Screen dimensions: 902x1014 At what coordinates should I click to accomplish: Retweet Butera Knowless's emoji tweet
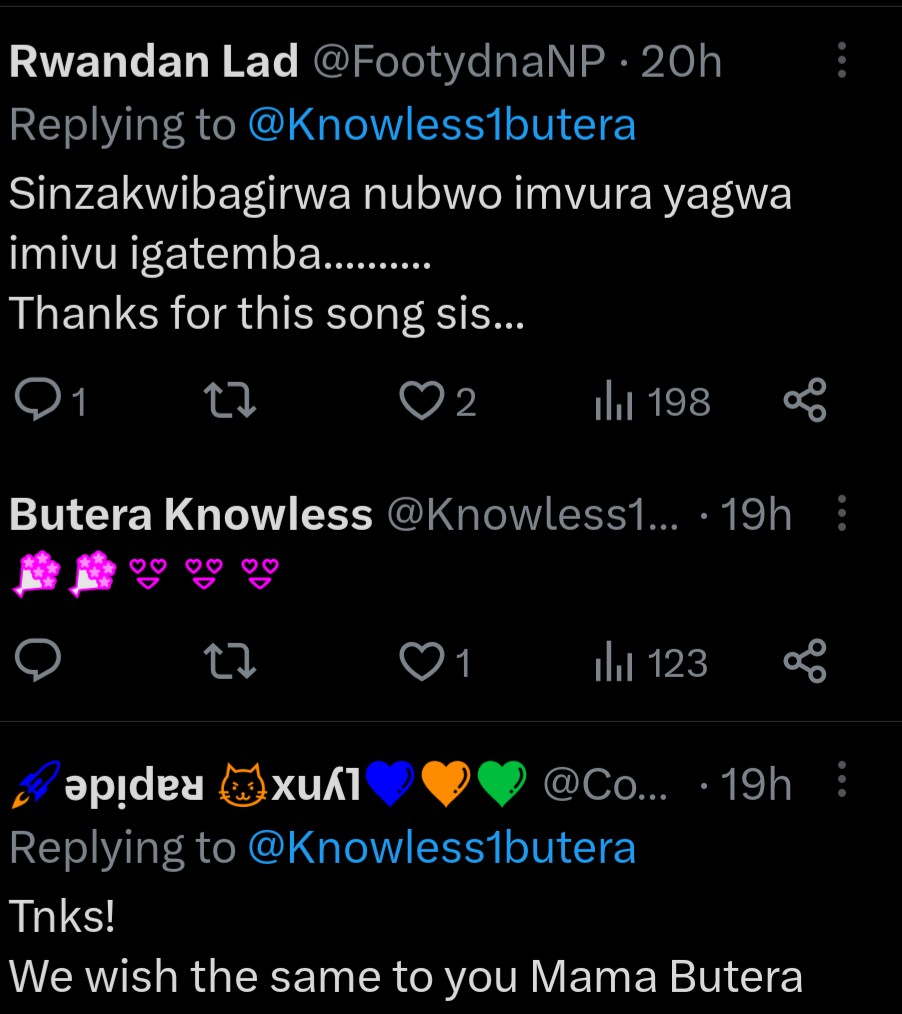(x=230, y=662)
